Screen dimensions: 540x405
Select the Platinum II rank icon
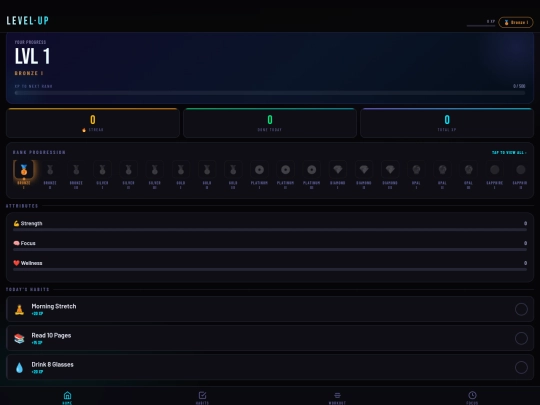coord(285,169)
